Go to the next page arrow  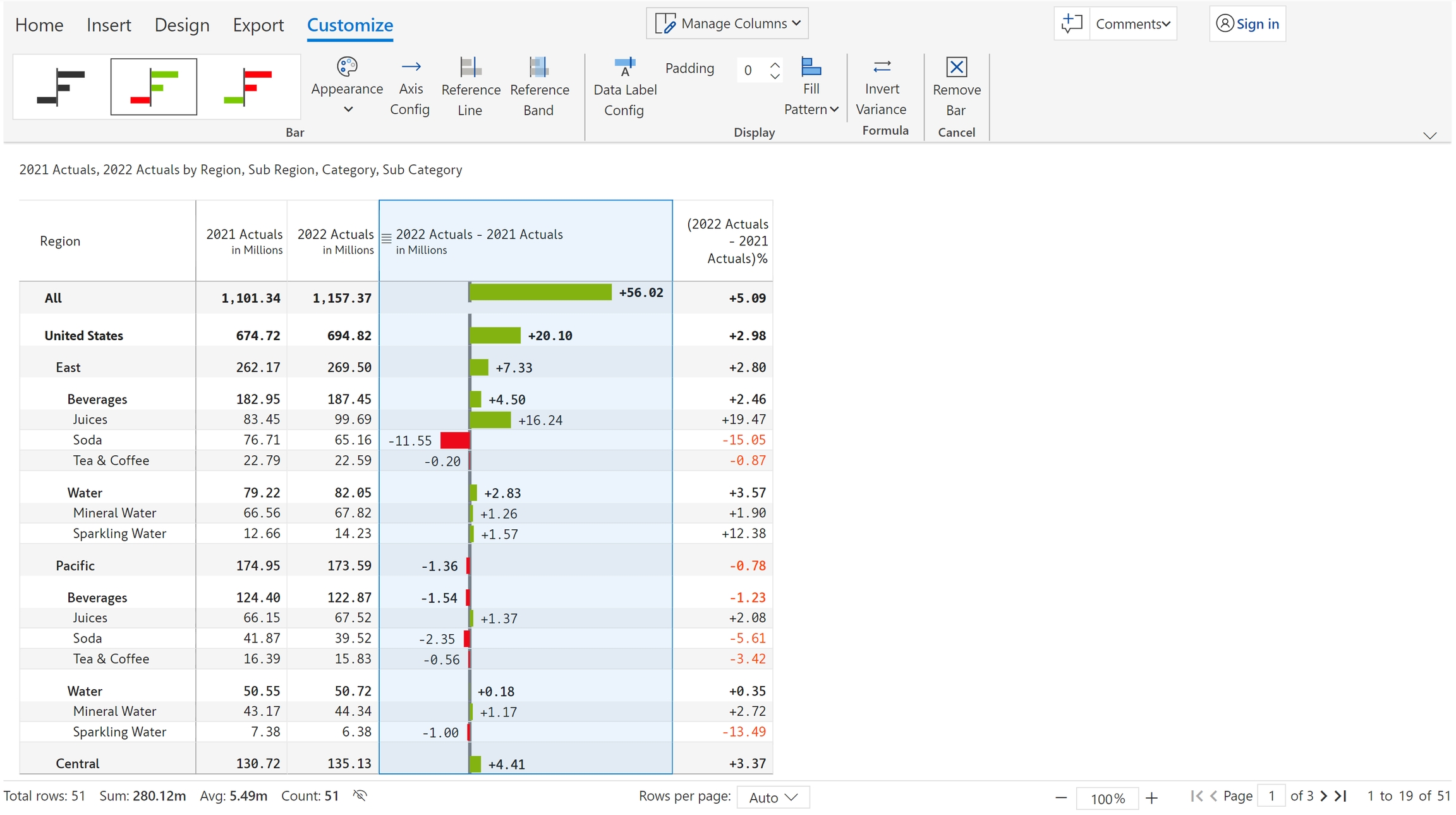1324,796
